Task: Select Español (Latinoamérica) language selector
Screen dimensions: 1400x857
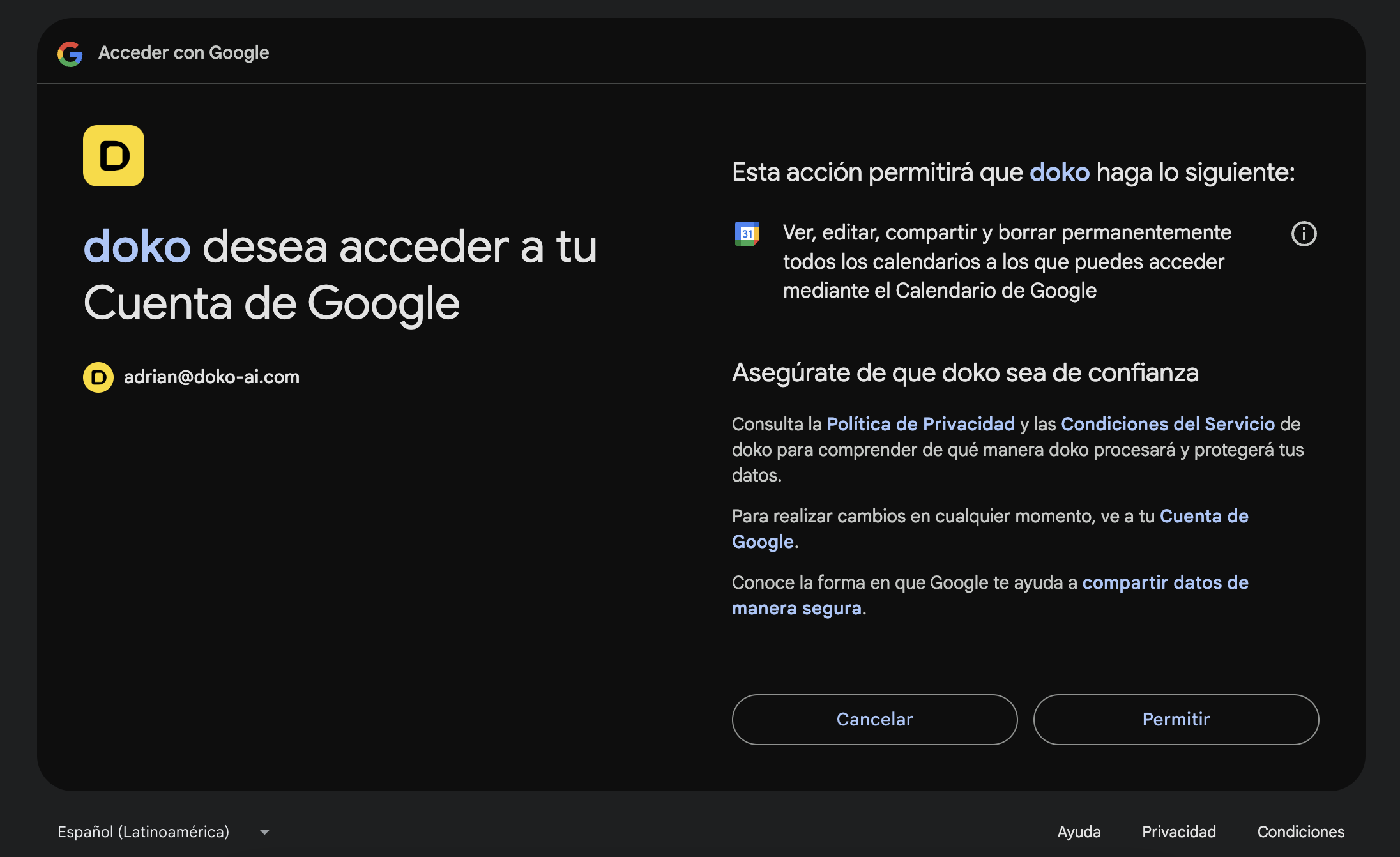Action: click(x=144, y=831)
